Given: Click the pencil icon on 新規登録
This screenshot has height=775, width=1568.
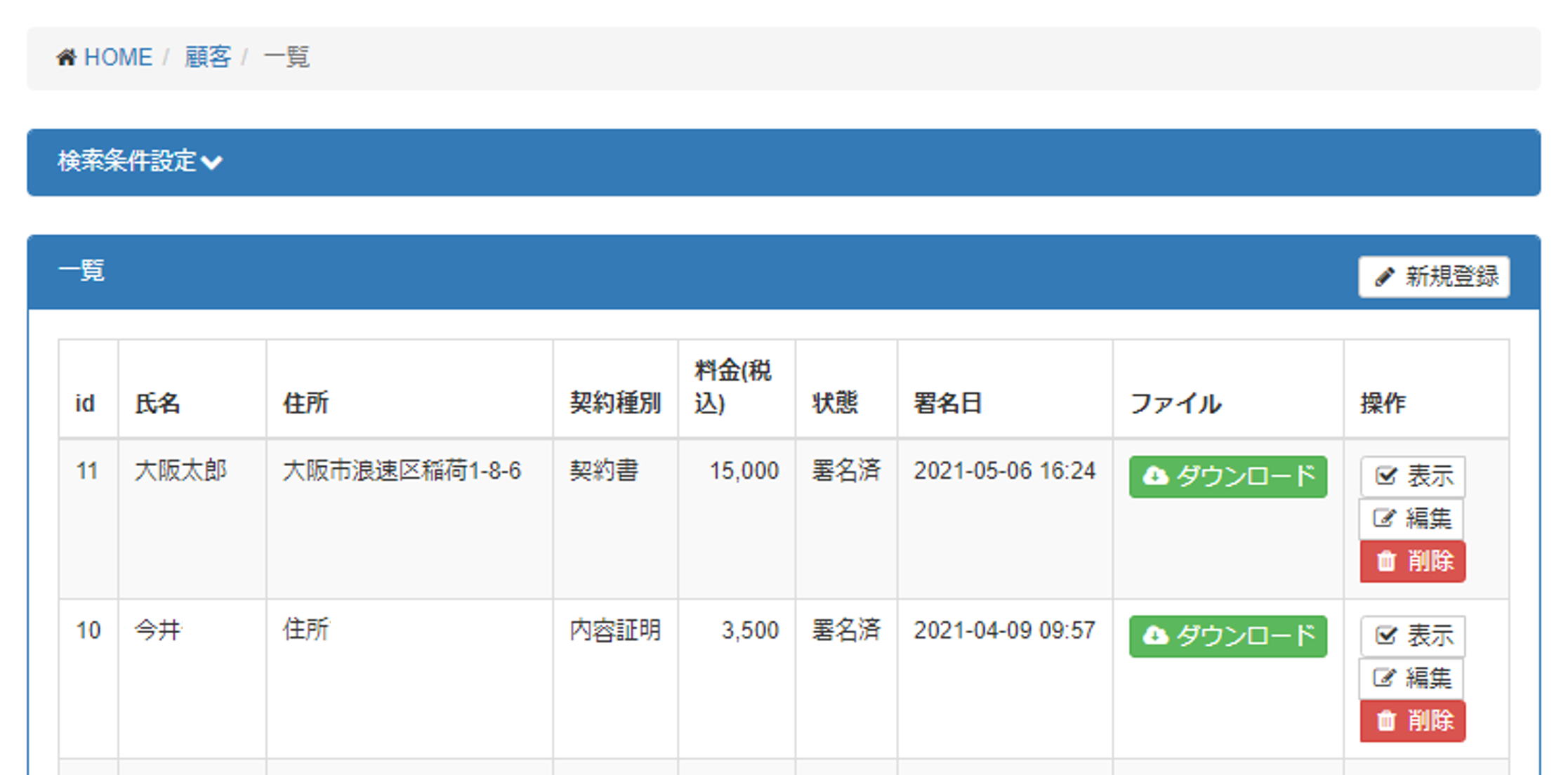Looking at the screenshot, I should 1384,277.
